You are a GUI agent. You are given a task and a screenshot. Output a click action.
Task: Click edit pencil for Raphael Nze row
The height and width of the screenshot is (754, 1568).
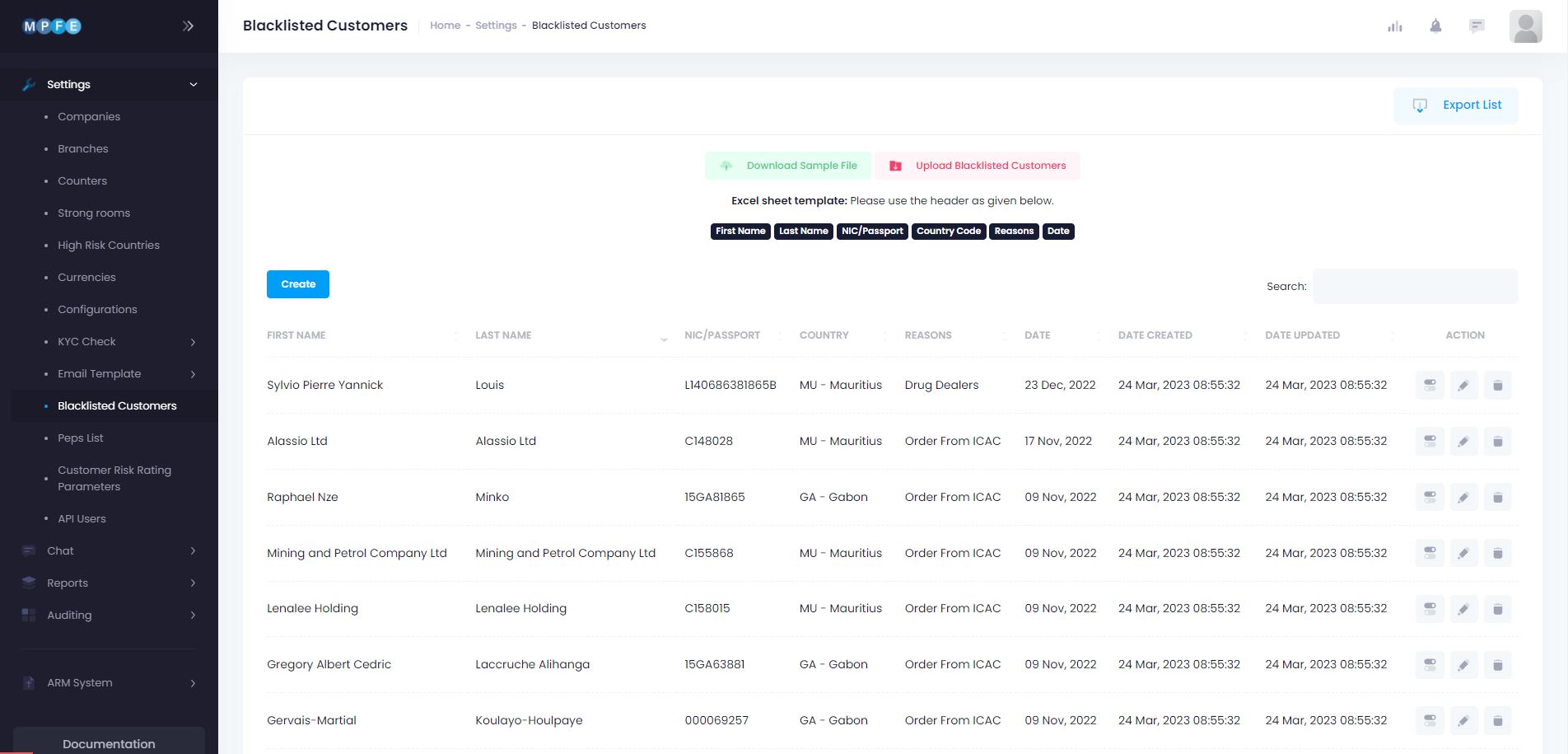click(x=1463, y=498)
